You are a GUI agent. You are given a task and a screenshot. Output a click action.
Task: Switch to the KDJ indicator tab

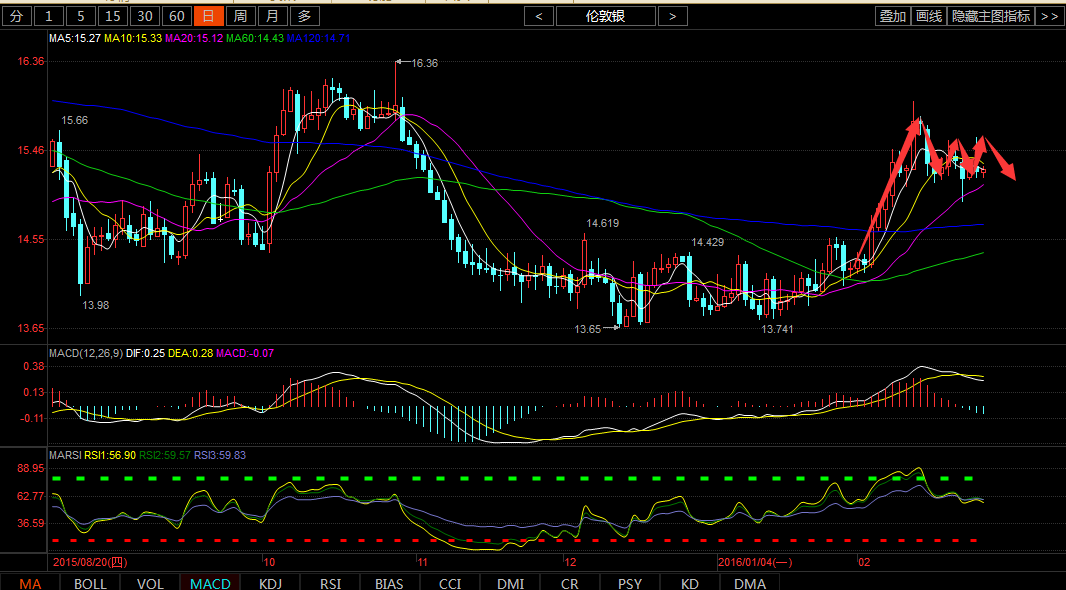click(270, 583)
